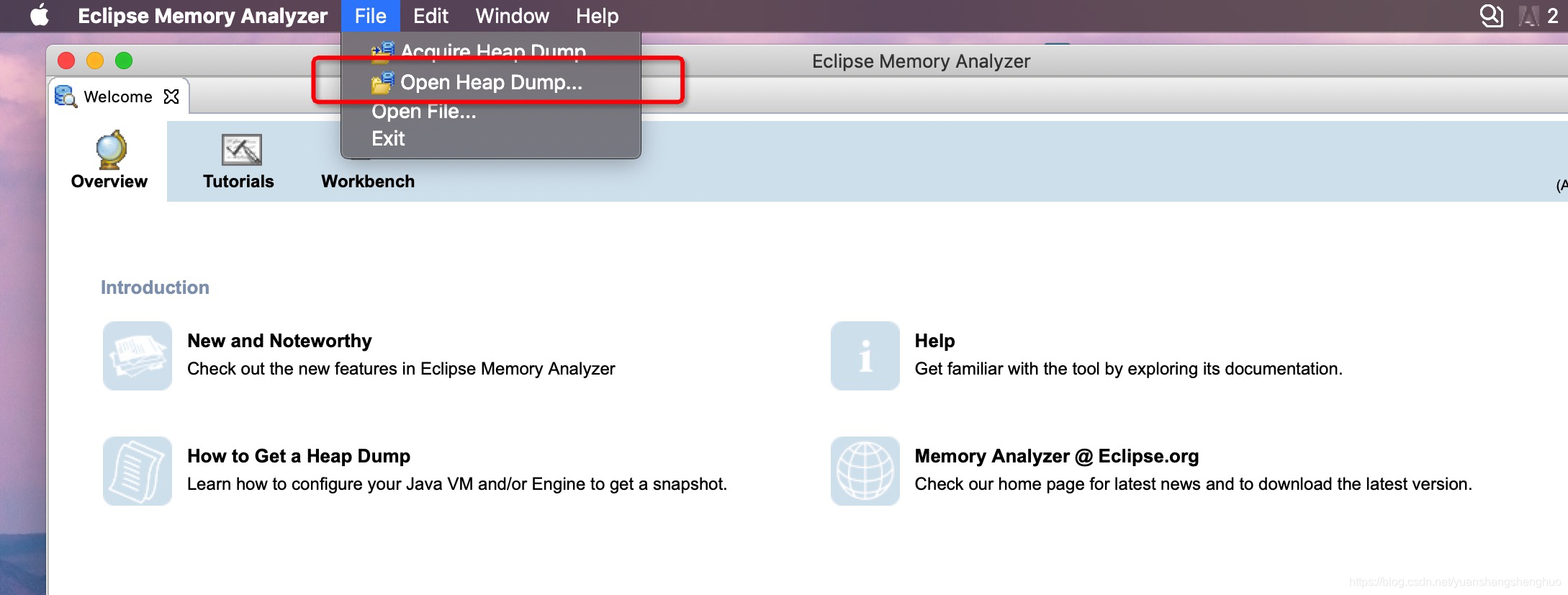The width and height of the screenshot is (1568, 595).
Task: Open the Apple menu
Action: click(x=40, y=15)
